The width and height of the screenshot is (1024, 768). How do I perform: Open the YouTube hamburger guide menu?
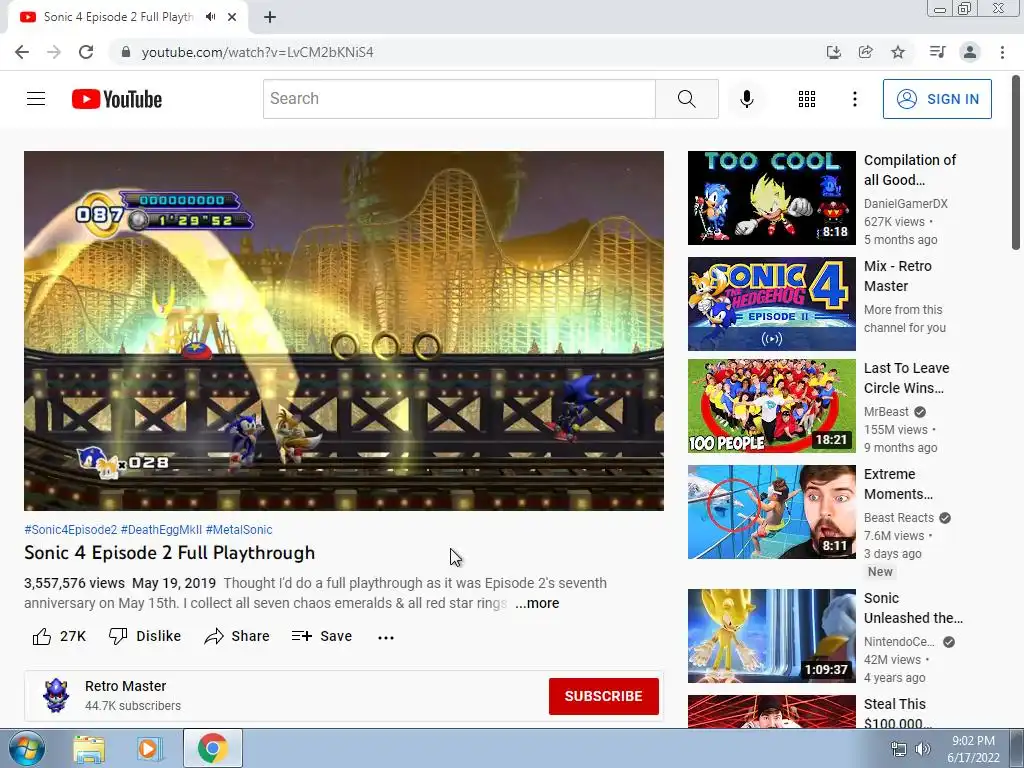click(36, 99)
